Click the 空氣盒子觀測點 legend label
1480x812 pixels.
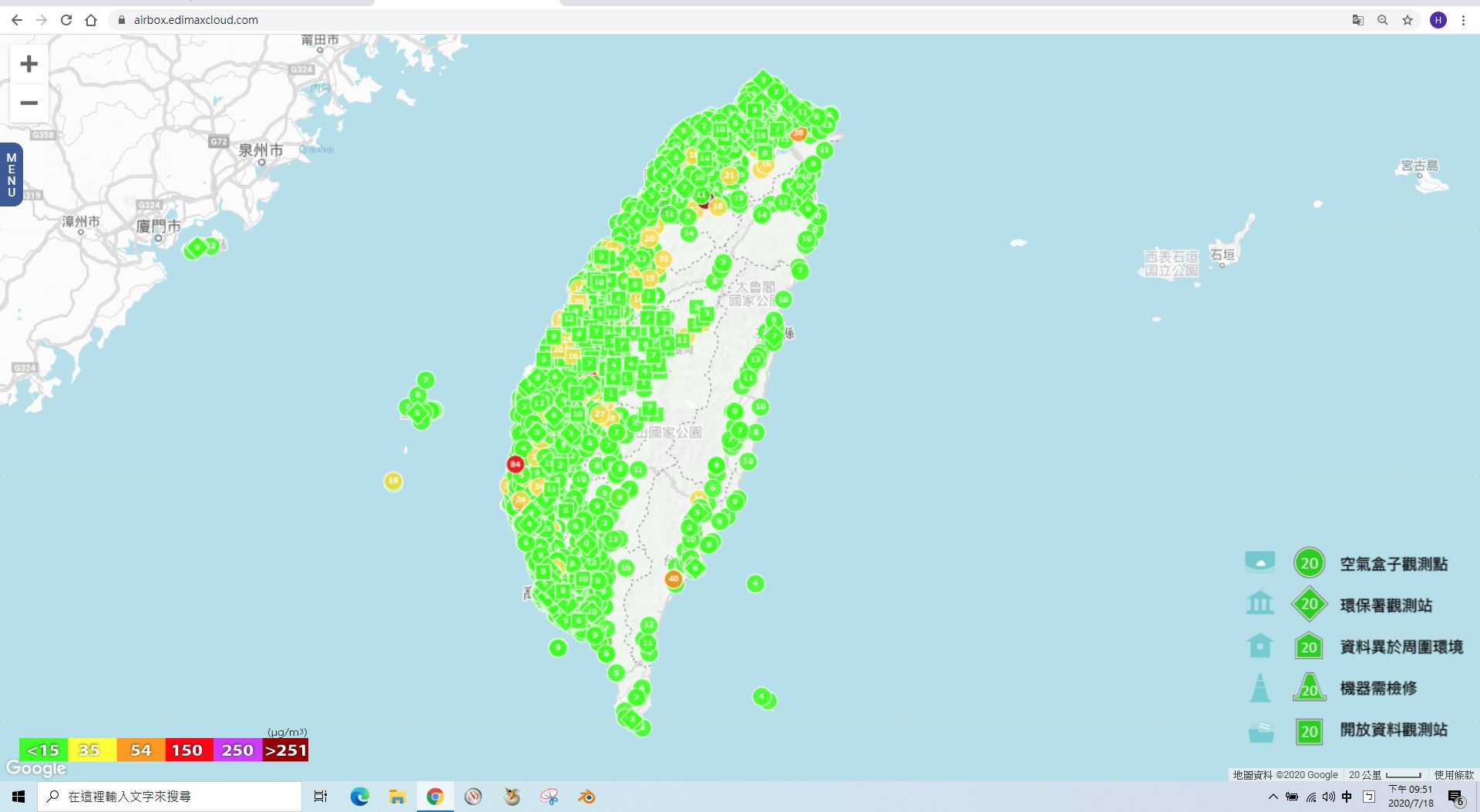coord(1394,564)
